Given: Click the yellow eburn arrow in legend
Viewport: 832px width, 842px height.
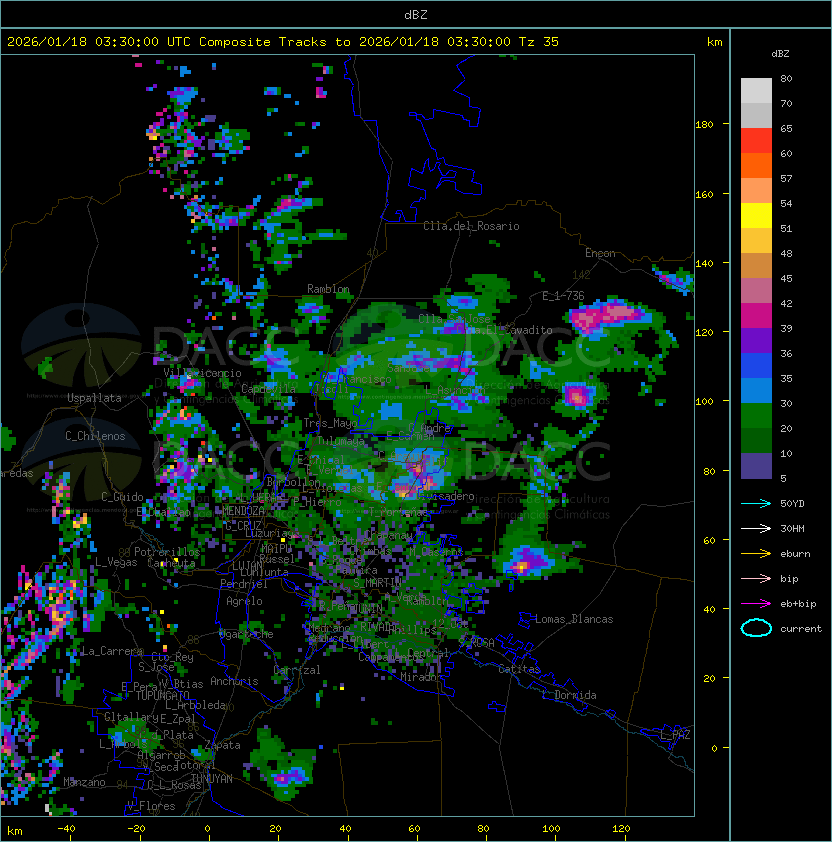Looking at the screenshot, I should click(756, 554).
